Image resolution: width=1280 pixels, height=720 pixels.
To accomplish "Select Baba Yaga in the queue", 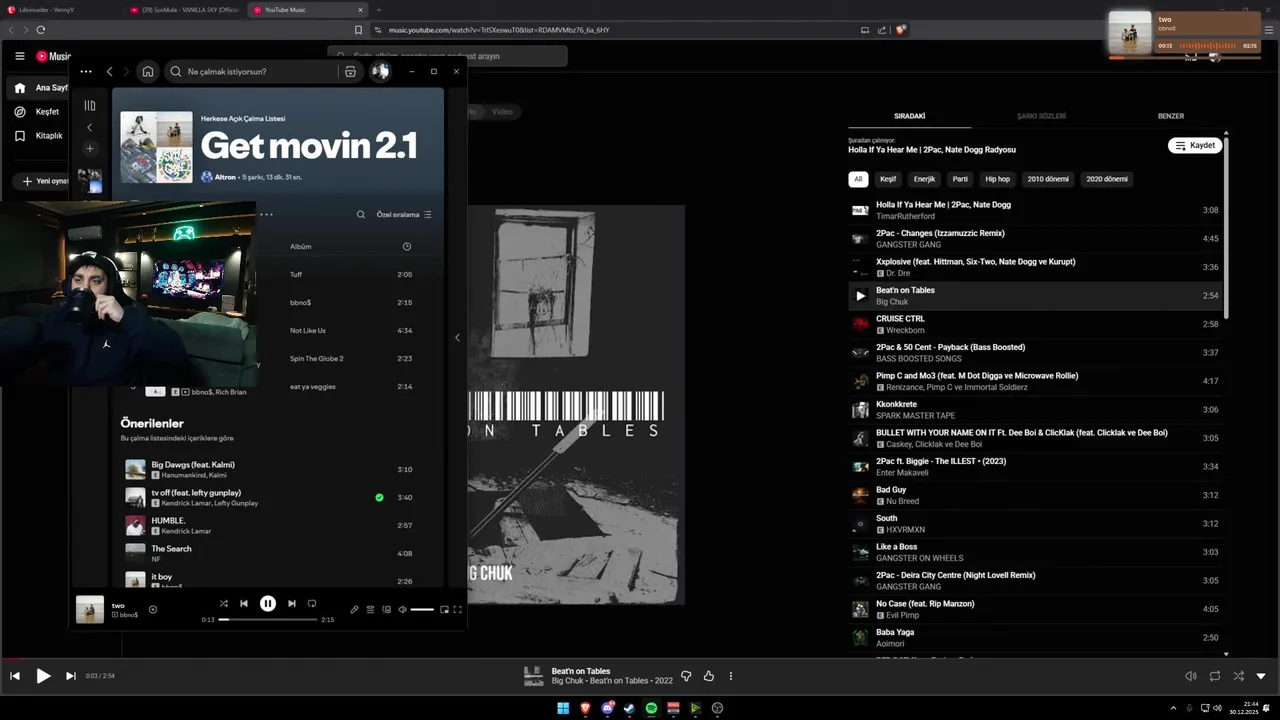I will pos(1035,637).
